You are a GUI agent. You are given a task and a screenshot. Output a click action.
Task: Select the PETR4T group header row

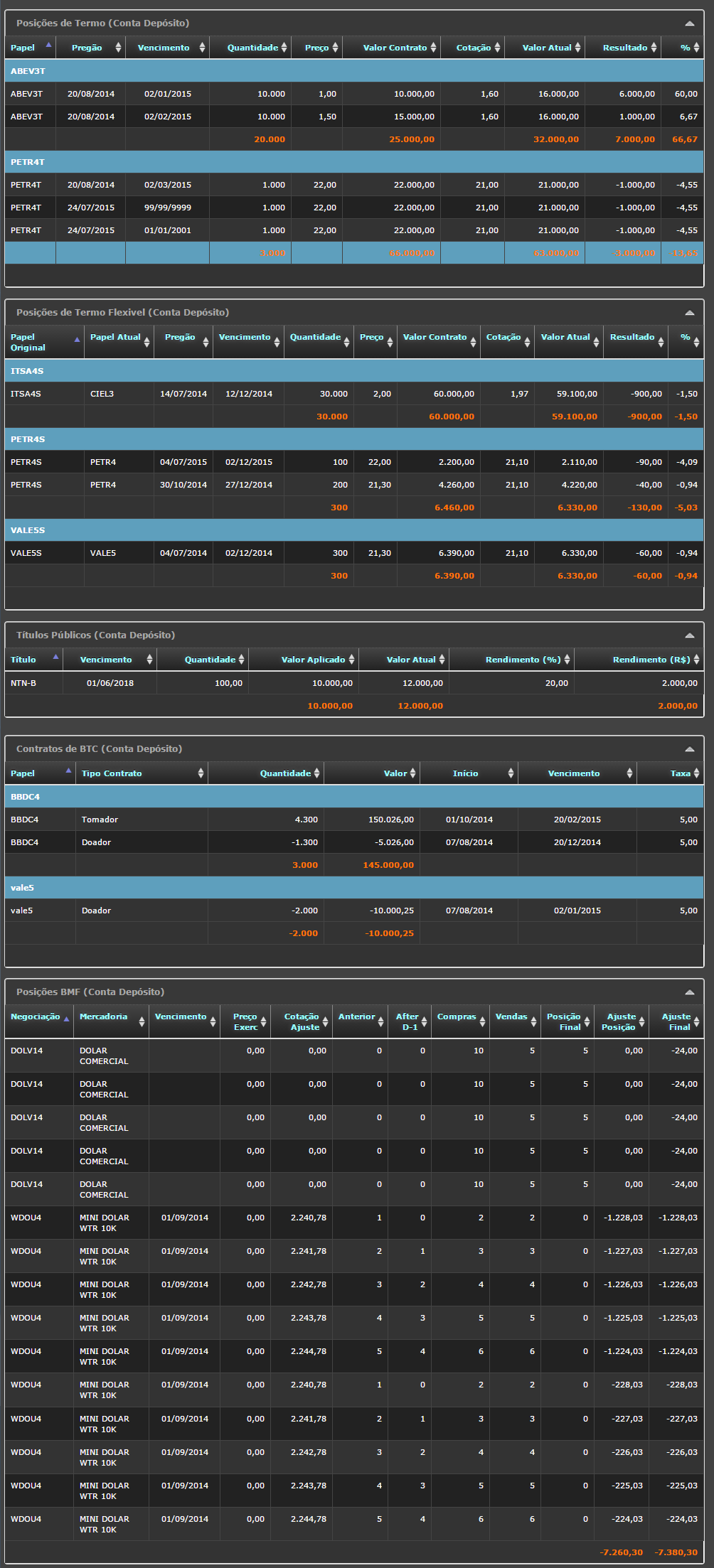tap(354, 162)
